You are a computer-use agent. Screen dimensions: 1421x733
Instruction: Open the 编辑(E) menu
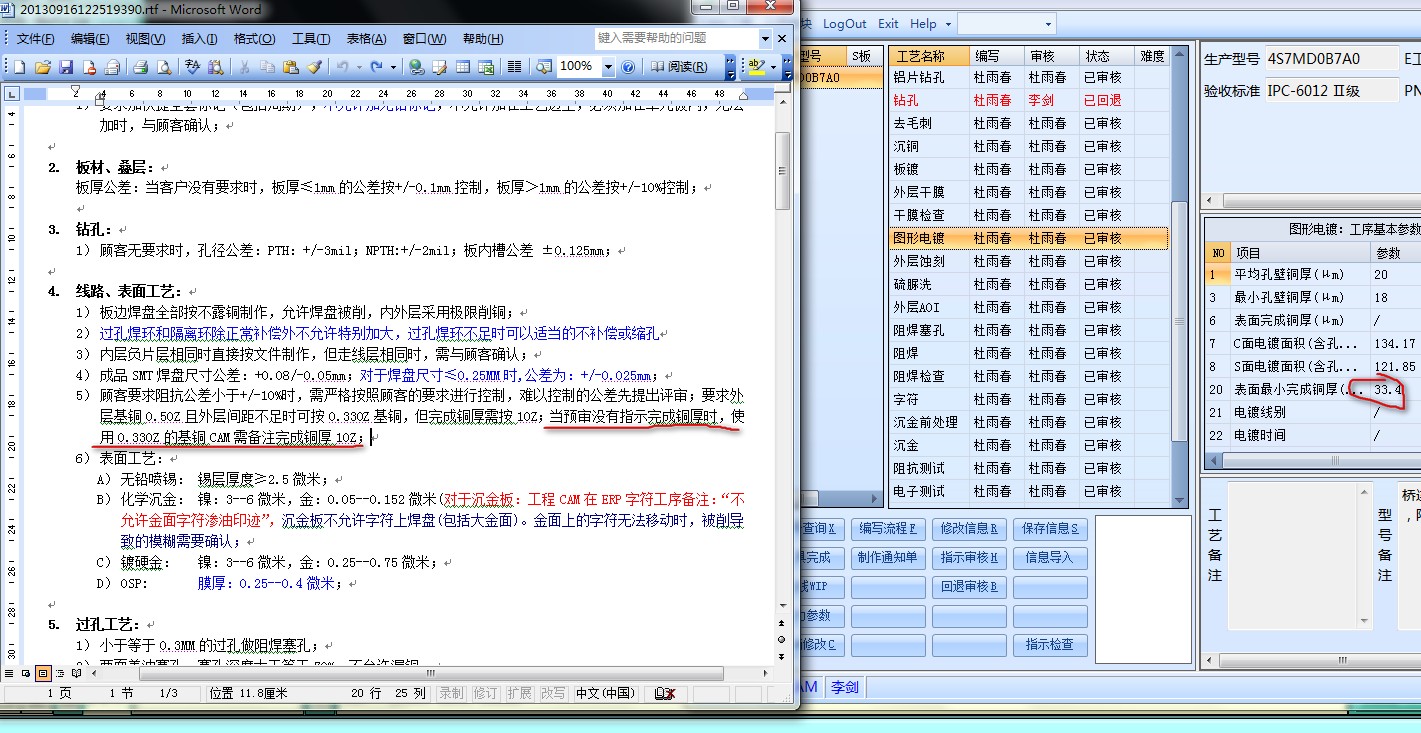pyautogui.click(x=90, y=39)
